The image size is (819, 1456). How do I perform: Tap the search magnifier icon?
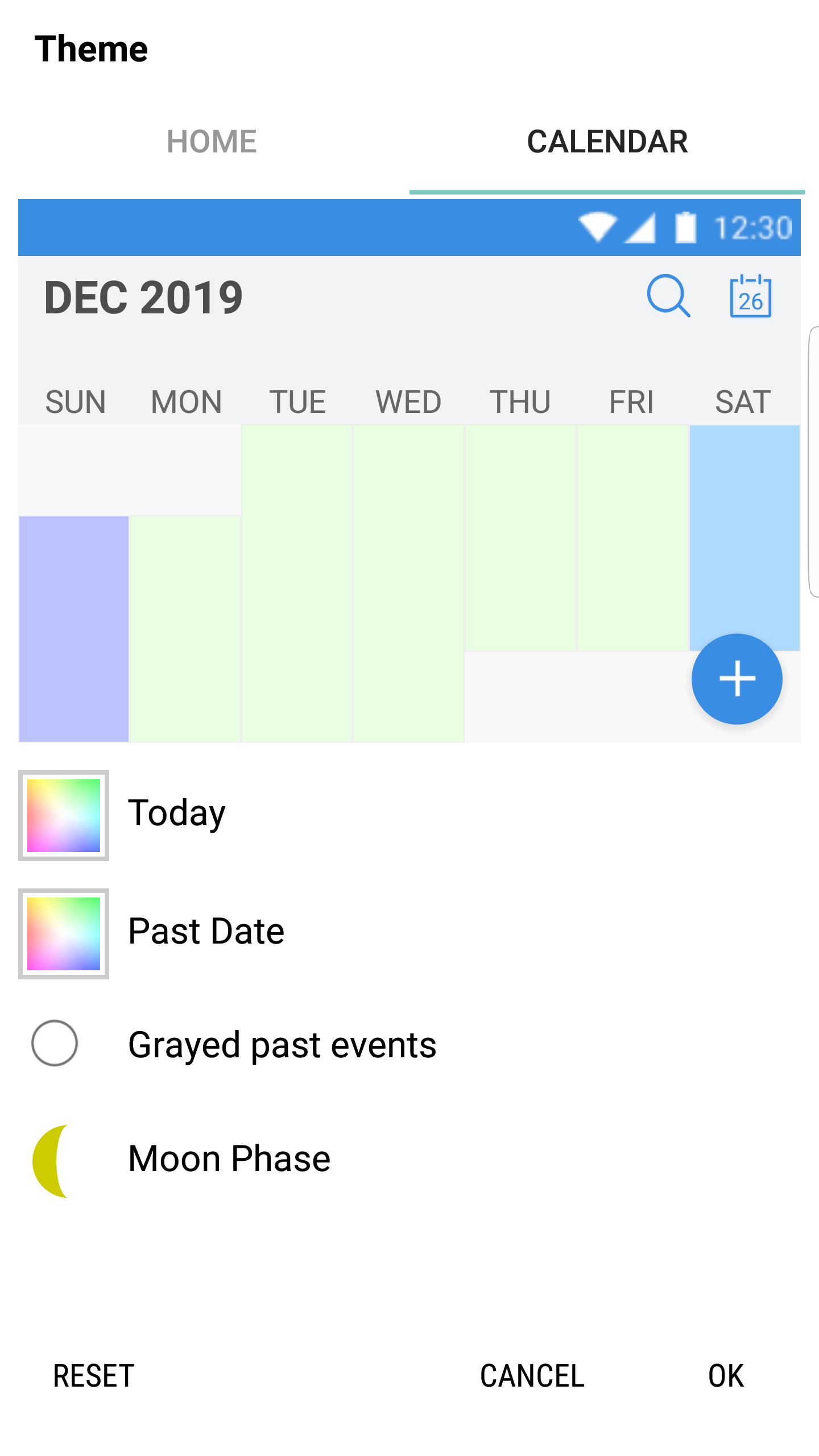[x=668, y=296]
